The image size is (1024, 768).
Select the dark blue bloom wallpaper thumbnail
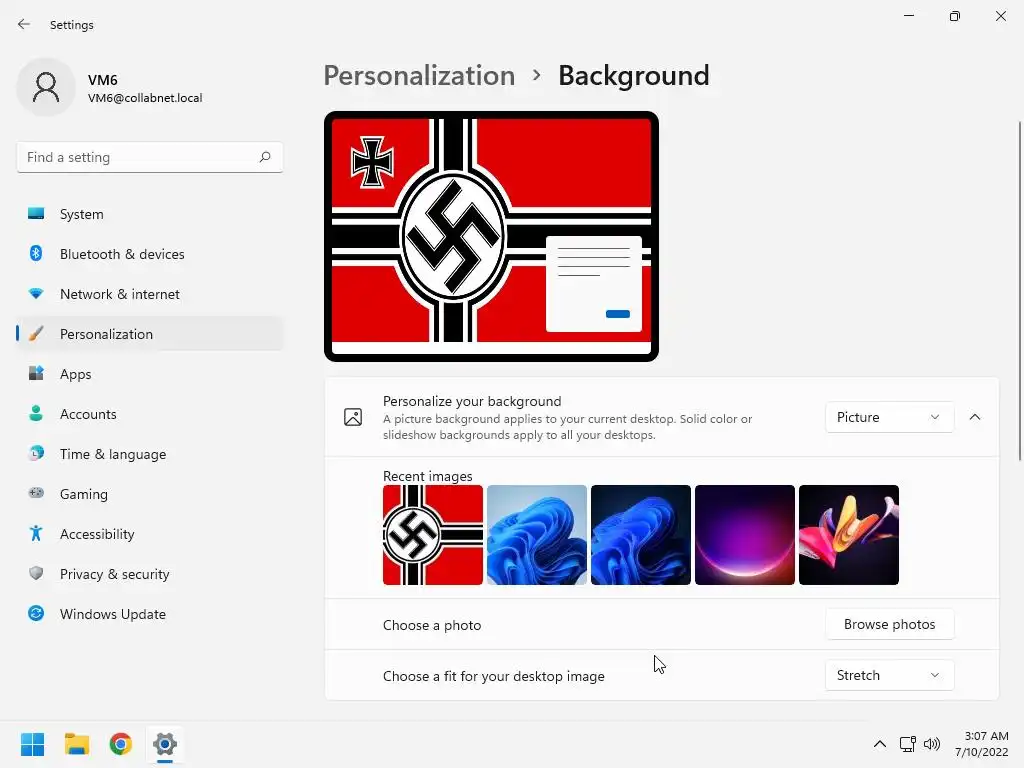point(641,535)
